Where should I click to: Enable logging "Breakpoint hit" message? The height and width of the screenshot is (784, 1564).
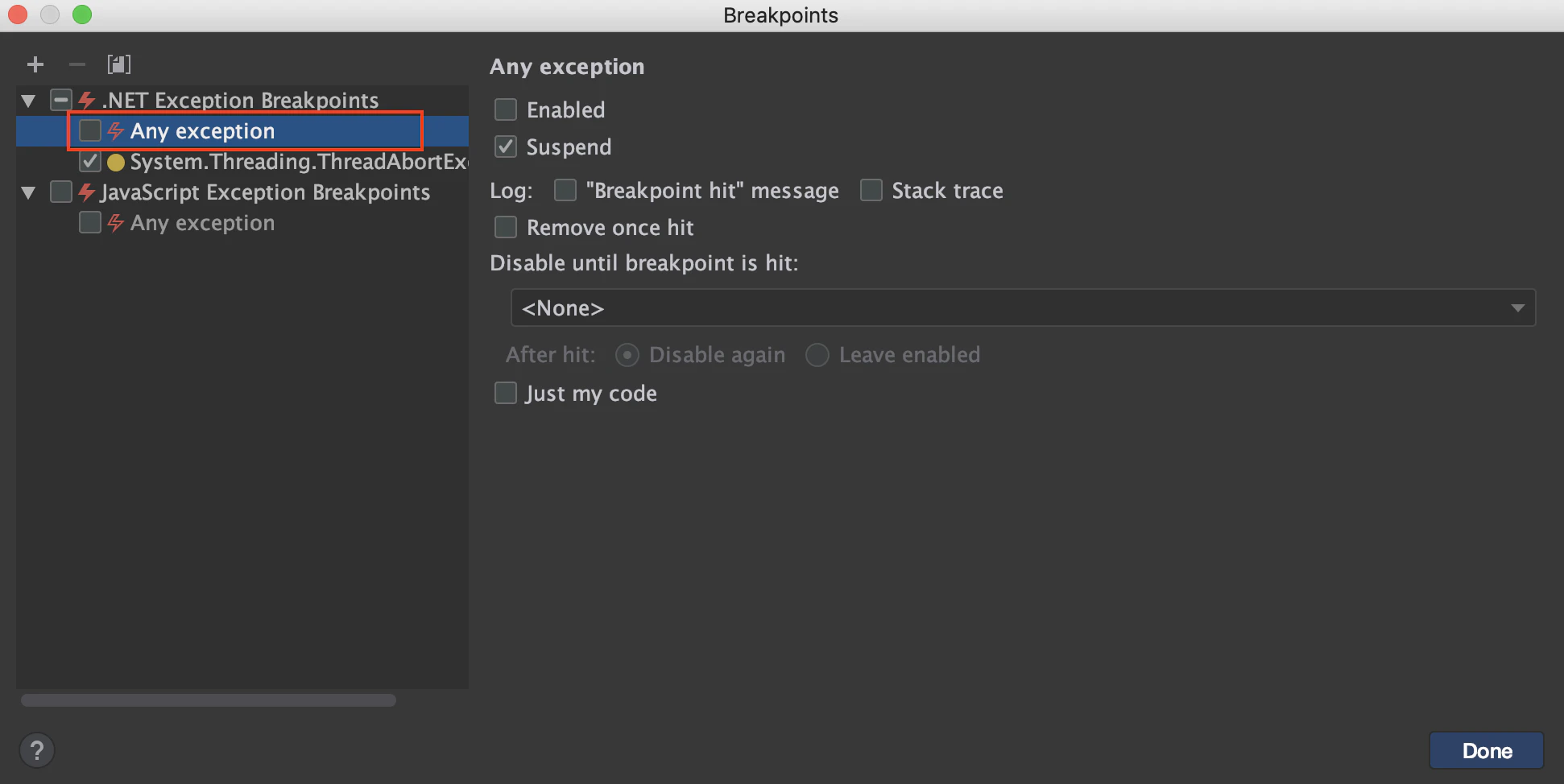pyautogui.click(x=565, y=190)
